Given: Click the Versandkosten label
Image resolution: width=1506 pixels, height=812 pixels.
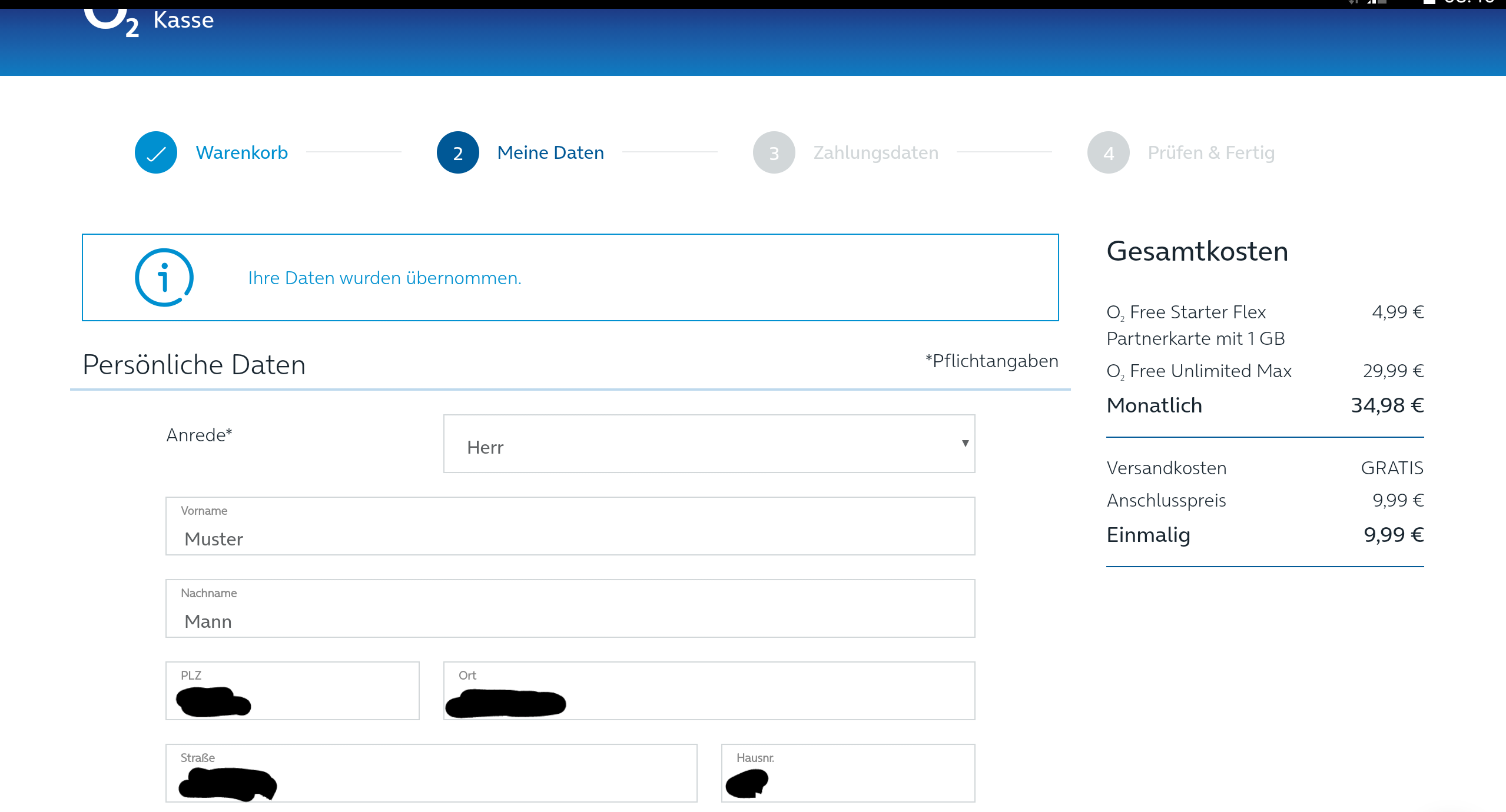Looking at the screenshot, I should (x=1166, y=468).
